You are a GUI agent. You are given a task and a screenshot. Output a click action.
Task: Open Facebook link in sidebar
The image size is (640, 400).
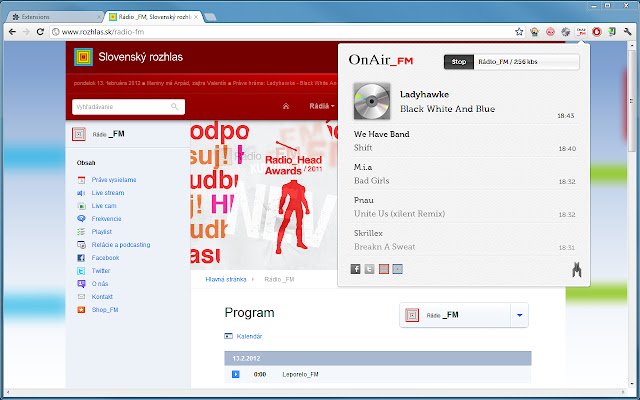click(105, 258)
